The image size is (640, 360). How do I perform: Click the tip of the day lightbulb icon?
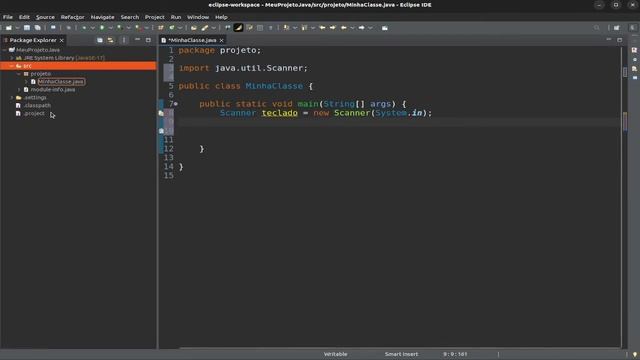[635, 354]
